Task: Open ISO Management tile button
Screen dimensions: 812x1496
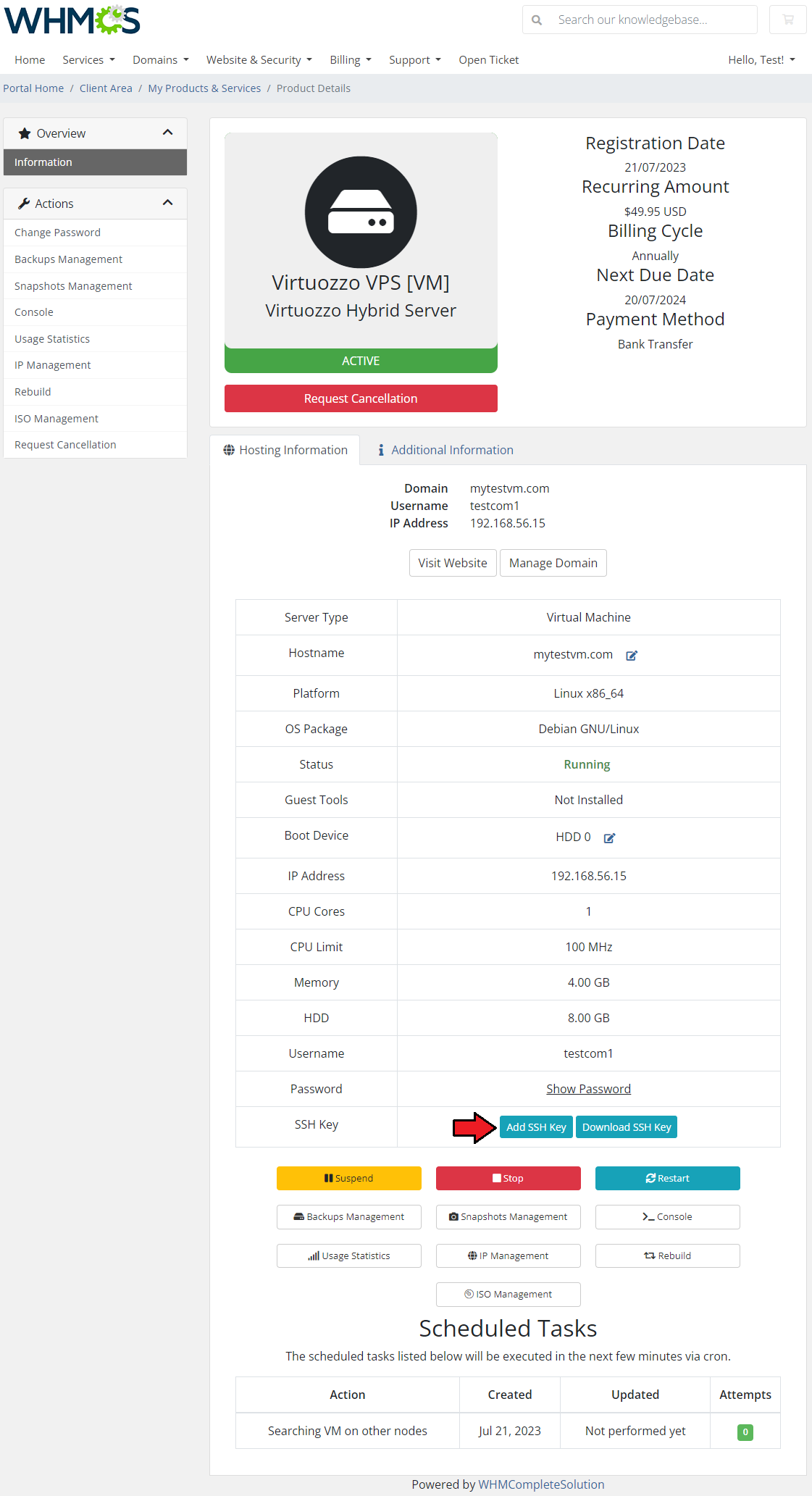Action: coord(508,1295)
